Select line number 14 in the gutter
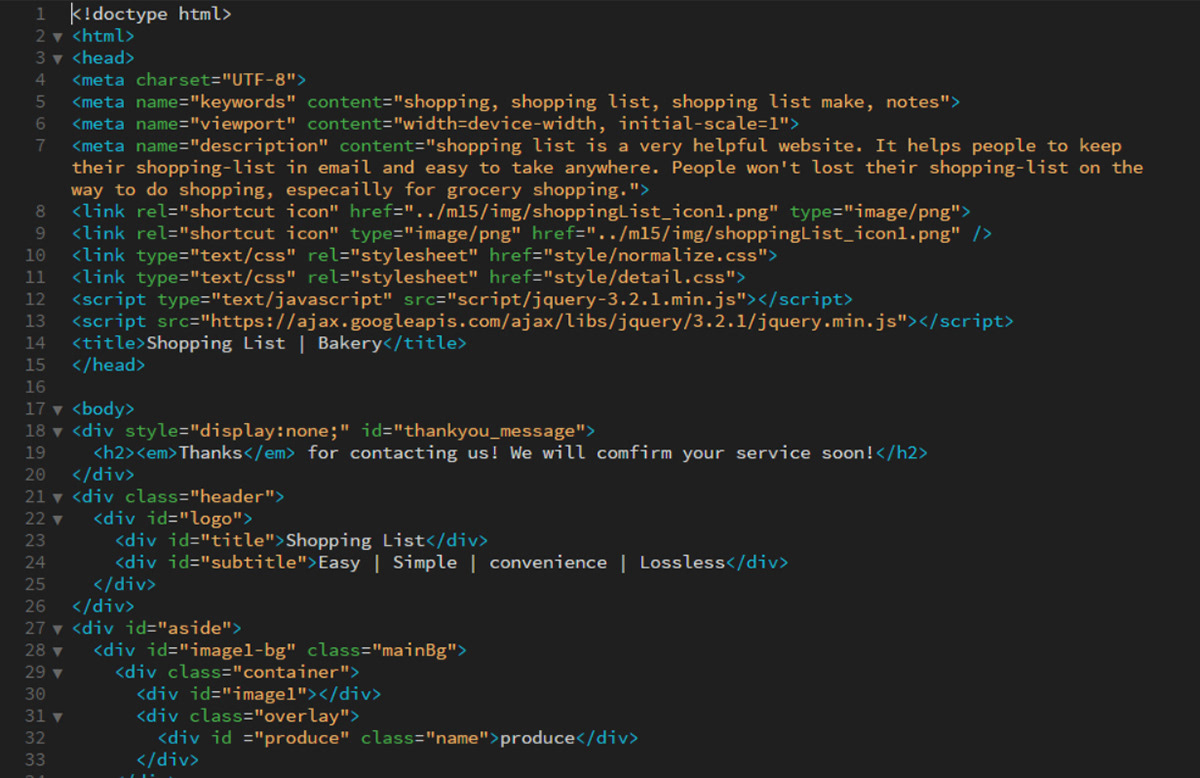Viewport: 1200px width, 778px height. pyautogui.click(x=35, y=343)
